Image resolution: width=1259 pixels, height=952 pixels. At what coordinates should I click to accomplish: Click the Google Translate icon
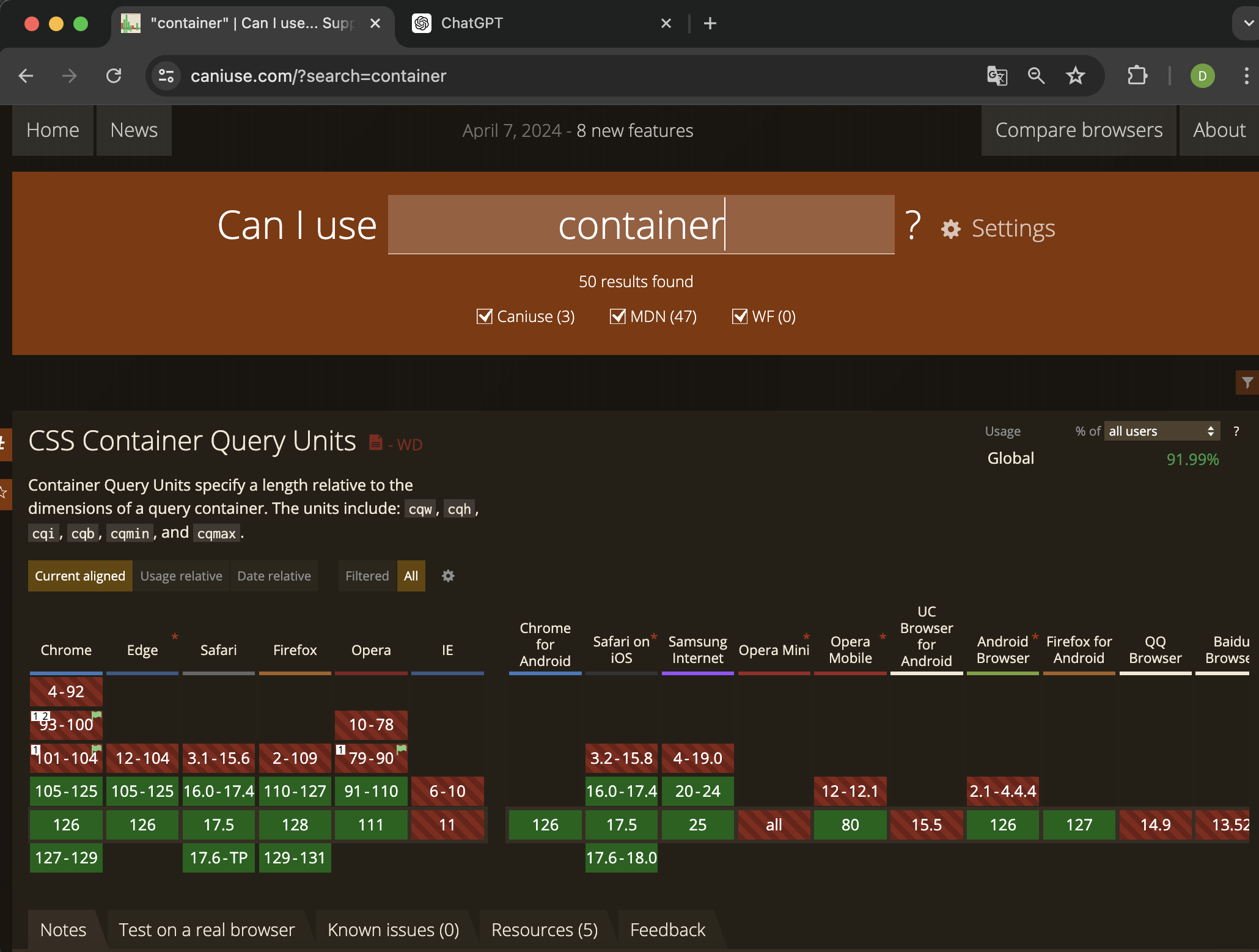pyautogui.click(x=997, y=76)
